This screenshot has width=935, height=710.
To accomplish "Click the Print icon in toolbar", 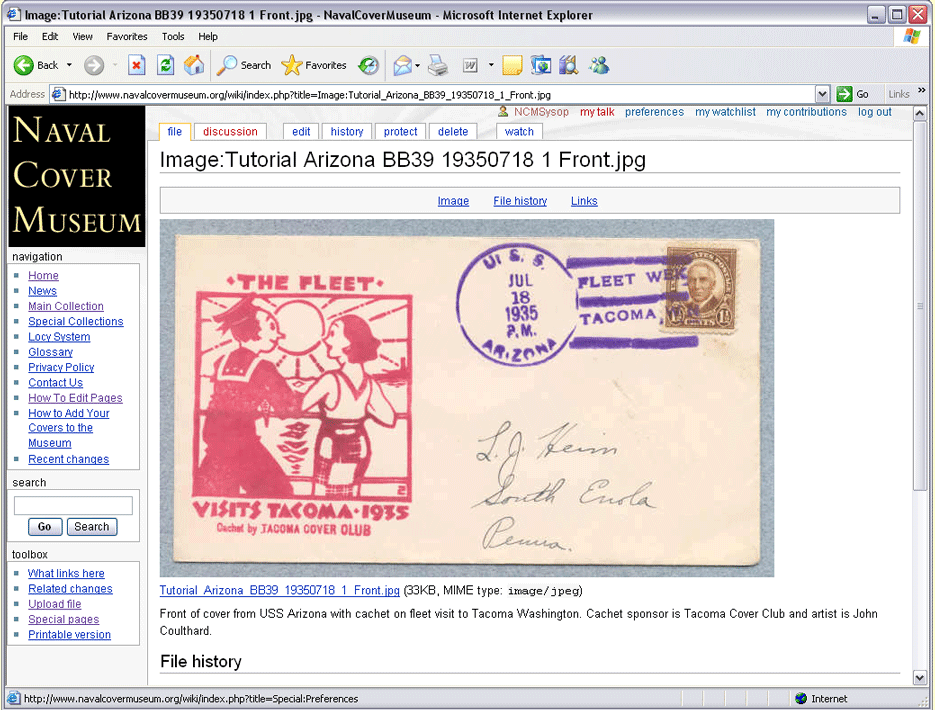I will coord(438,65).
